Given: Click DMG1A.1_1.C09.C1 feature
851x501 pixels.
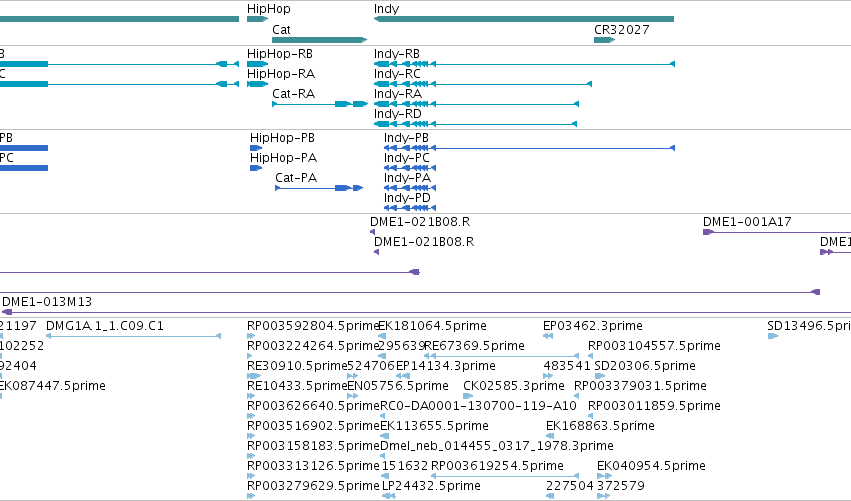Looking at the screenshot, I should pos(133,336).
